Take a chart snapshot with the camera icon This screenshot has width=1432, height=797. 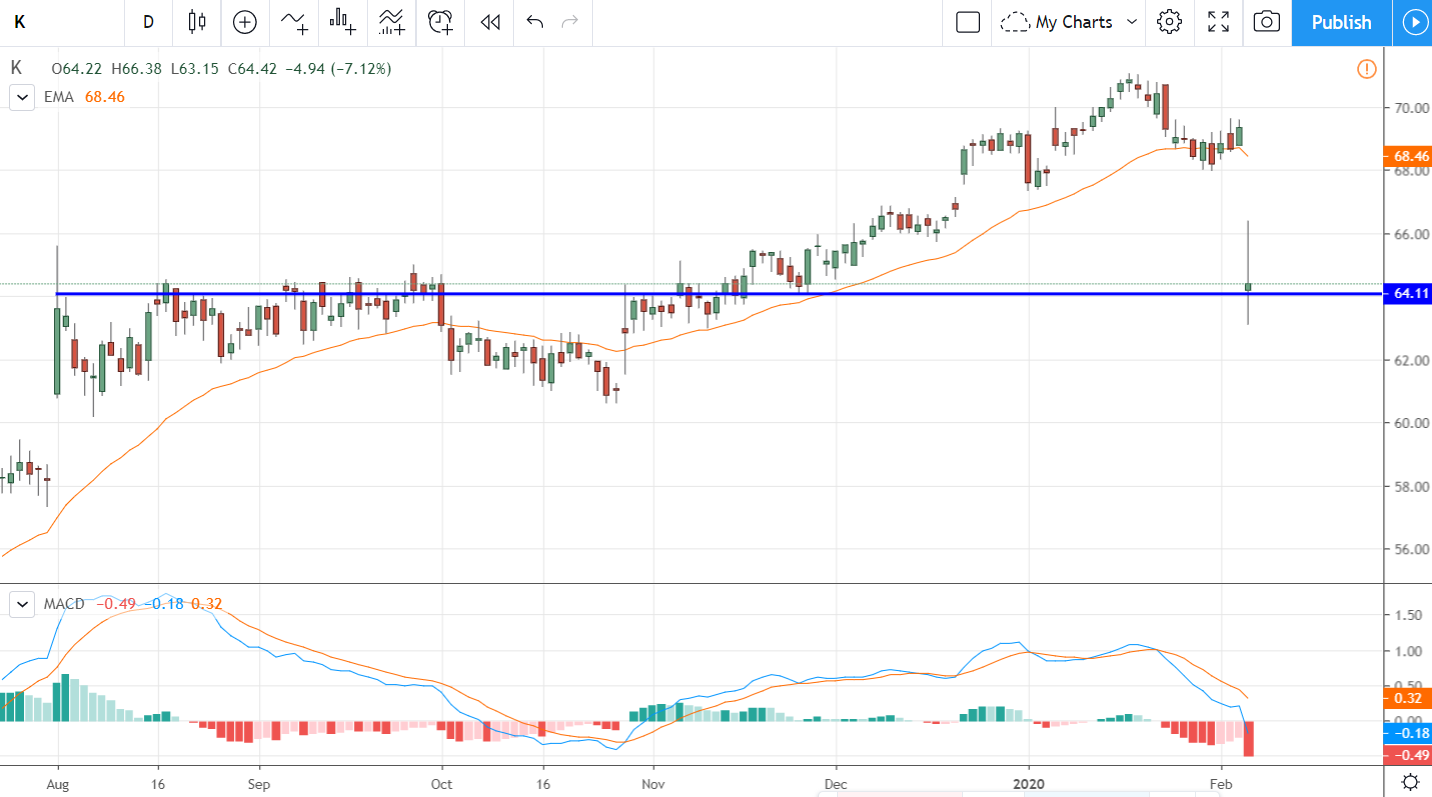(x=1267, y=22)
